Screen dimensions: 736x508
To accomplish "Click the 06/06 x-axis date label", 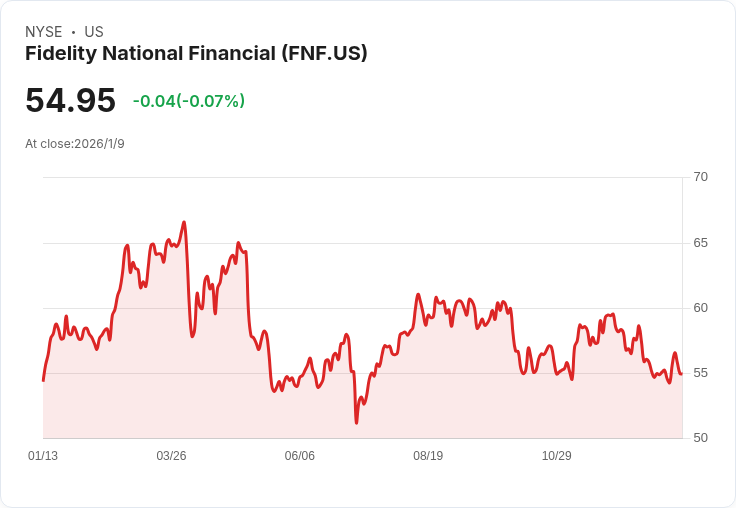I will (x=300, y=456).
